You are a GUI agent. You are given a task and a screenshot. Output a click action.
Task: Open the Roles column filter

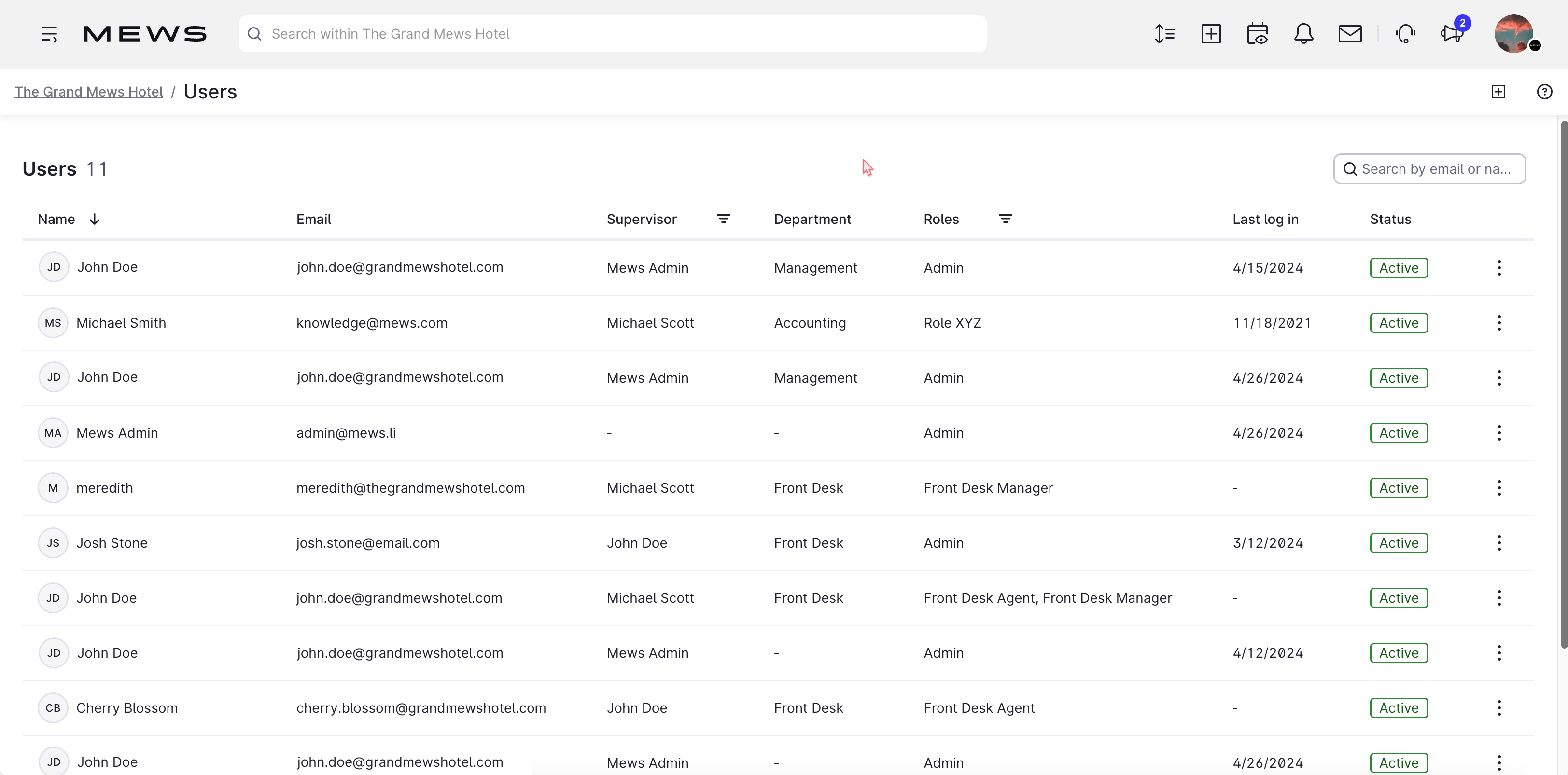tap(1005, 219)
